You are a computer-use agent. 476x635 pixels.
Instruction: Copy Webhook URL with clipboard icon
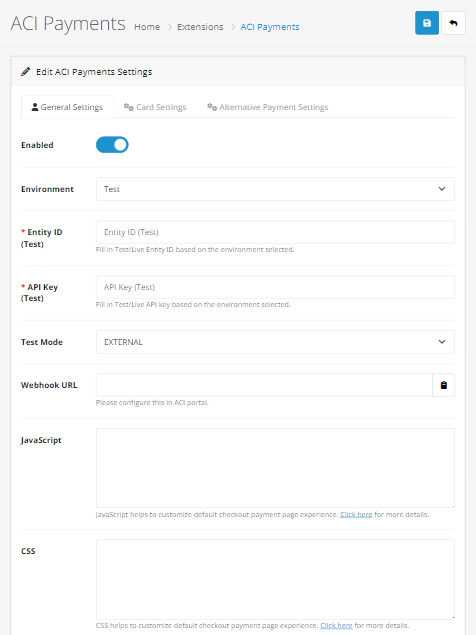coord(444,385)
